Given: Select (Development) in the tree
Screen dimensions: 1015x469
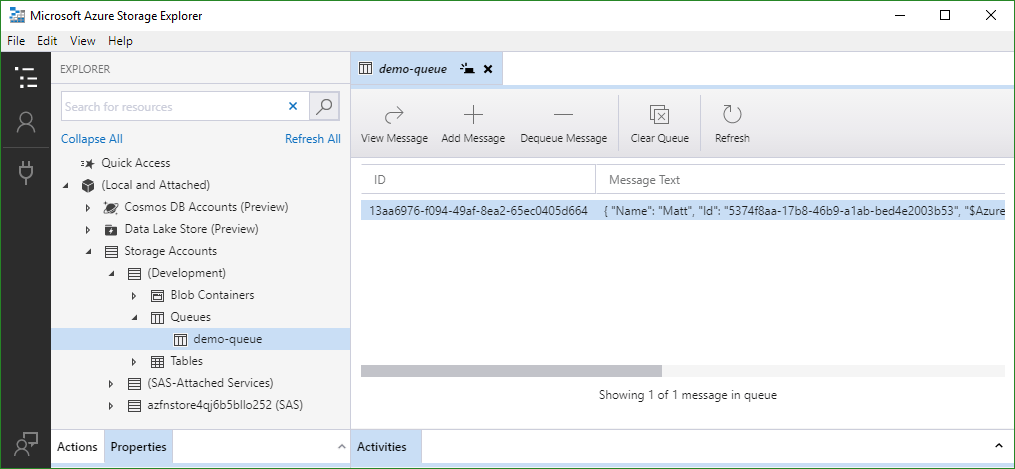Looking at the screenshot, I should [x=187, y=274].
